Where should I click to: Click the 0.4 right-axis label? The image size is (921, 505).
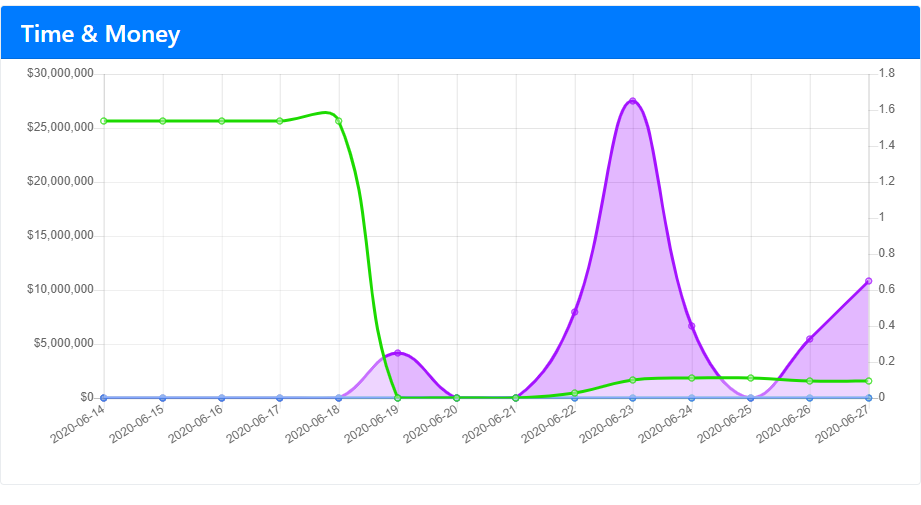coord(887,325)
